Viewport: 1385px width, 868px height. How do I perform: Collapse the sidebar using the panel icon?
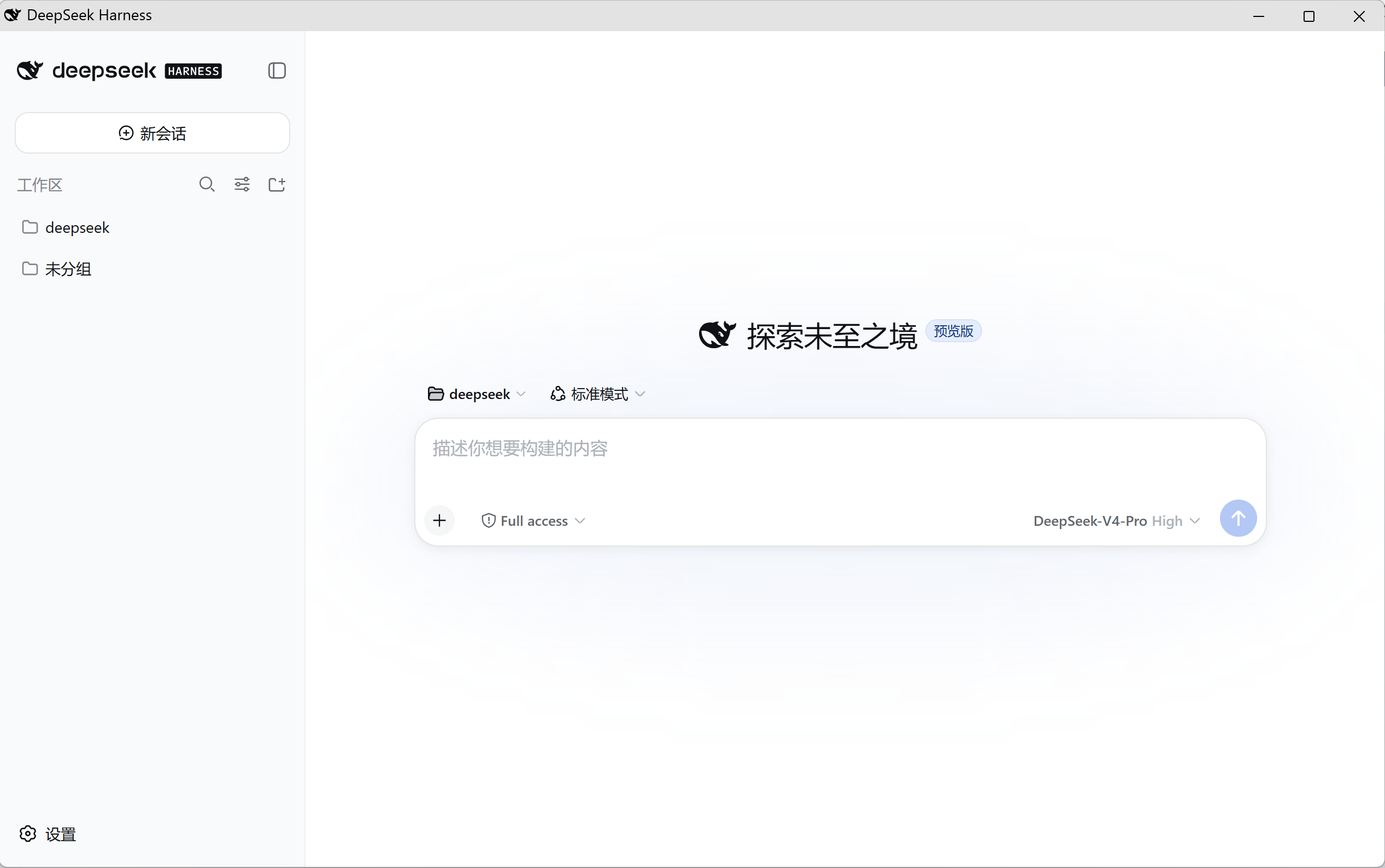pos(277,71)
